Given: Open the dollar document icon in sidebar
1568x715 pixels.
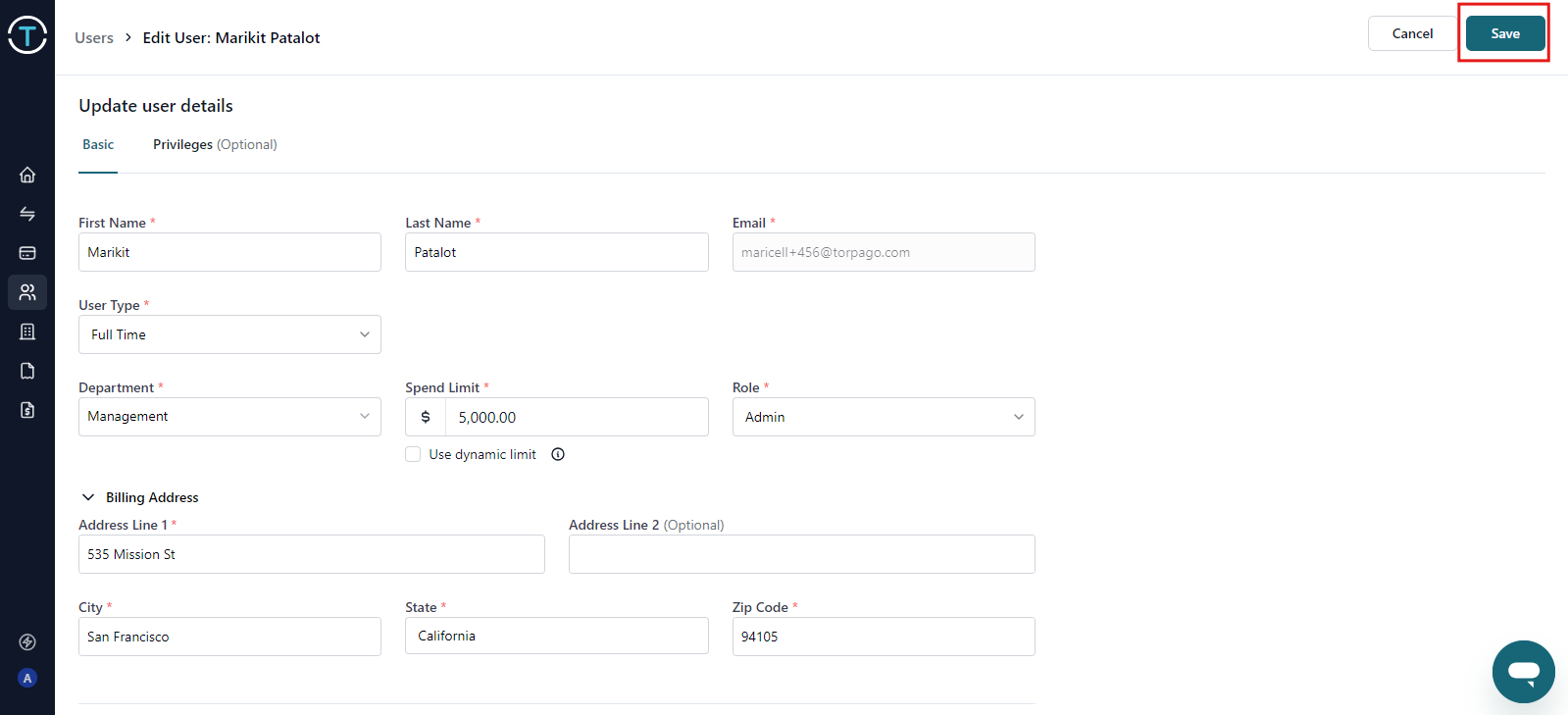Looking at the screenshot, I should tap(27, 410).
